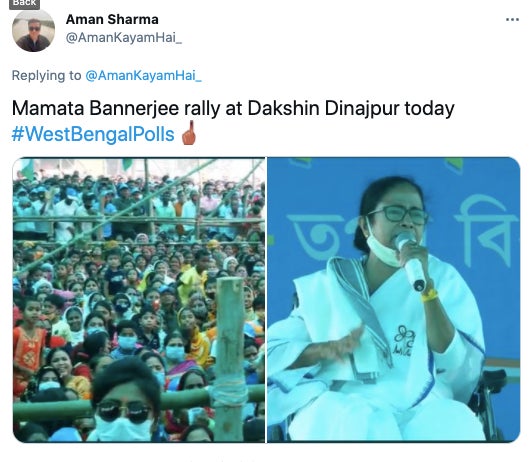Image resolution: width=532 pixels, height=462 pixels.
Task: Click the @AmanKayamHai_ mention after Replying to
Action: tap(143, 75)
